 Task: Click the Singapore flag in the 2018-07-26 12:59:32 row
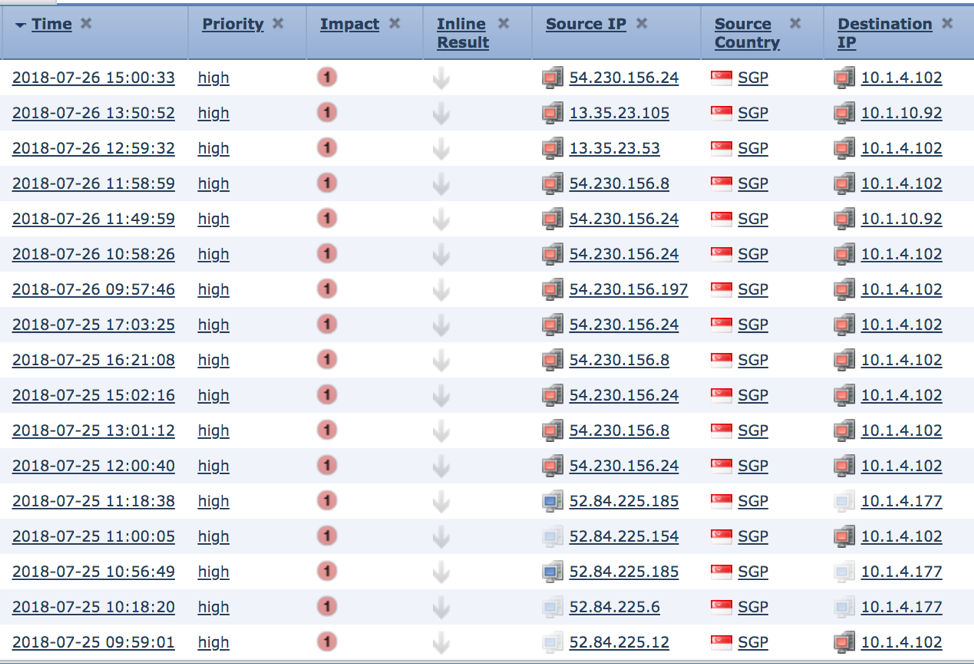coord(721,148)
